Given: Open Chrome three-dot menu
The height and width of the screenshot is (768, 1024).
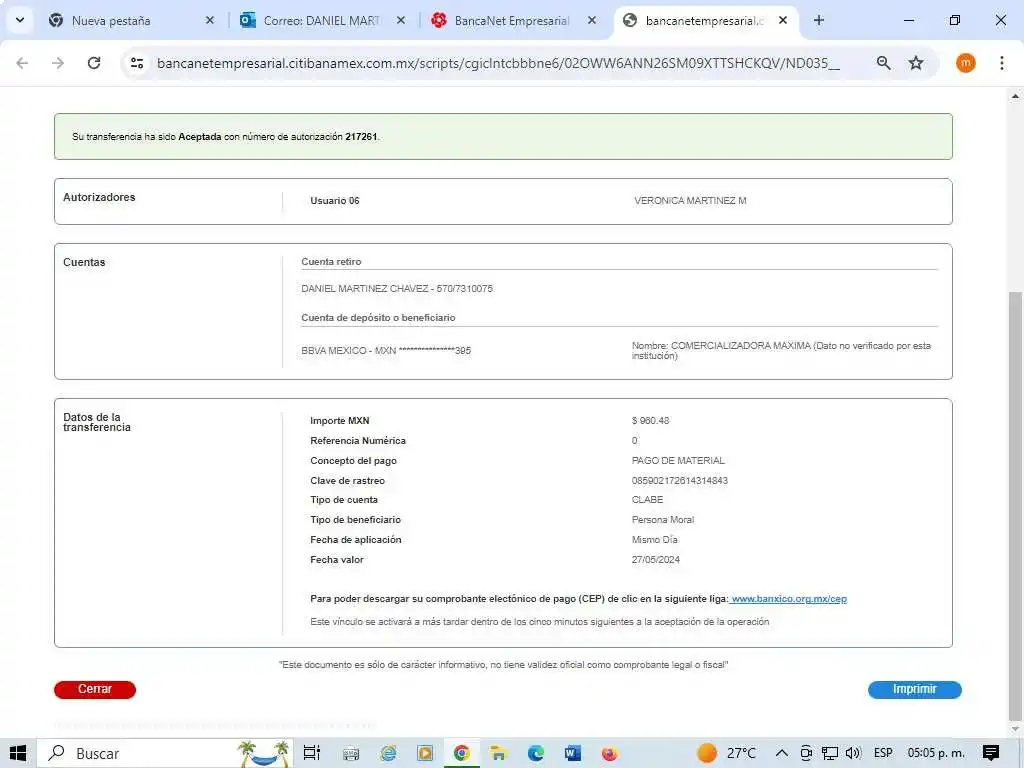Looking at the screenshot, I should [x=1001, y=63].
